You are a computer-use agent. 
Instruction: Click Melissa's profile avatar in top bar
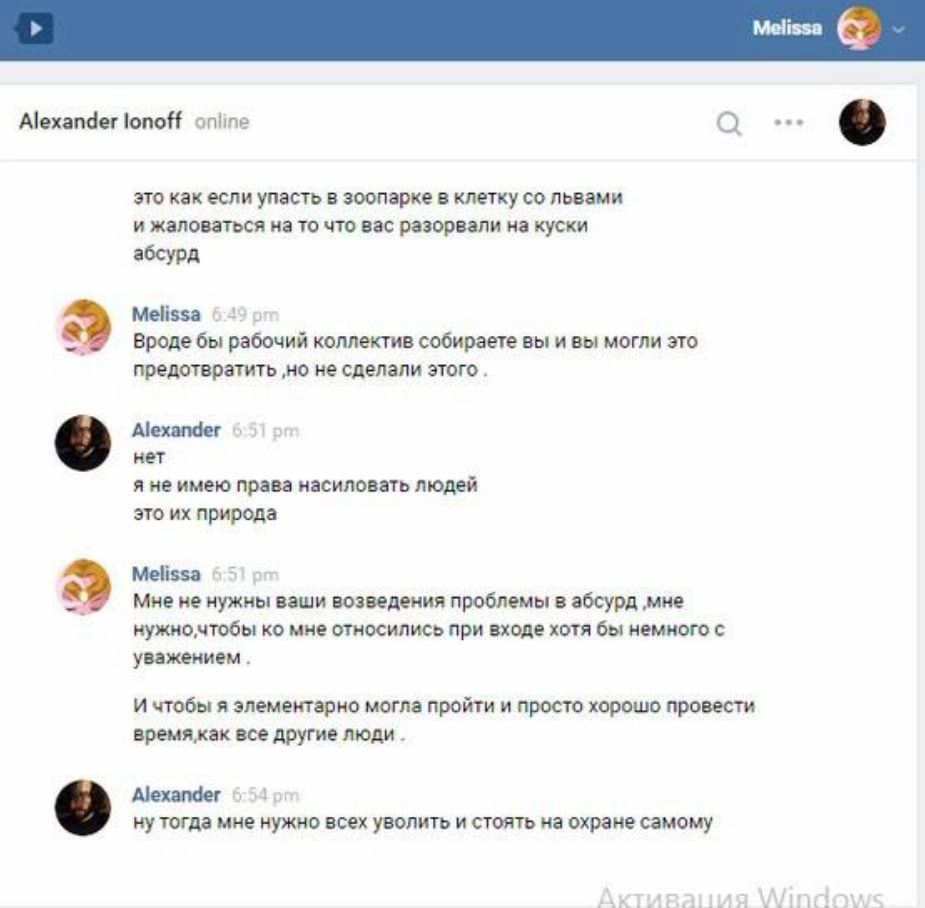tap(859, 28)
